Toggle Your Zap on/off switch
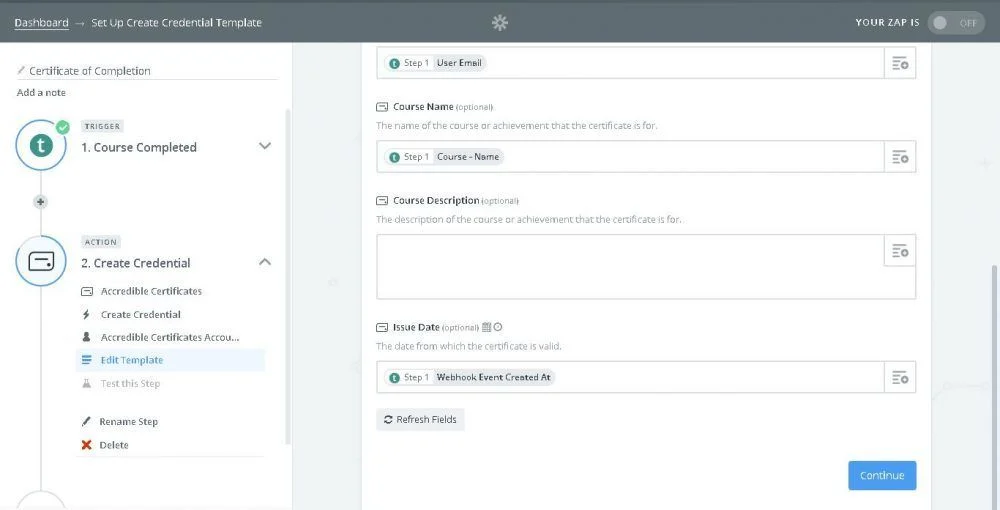This screenshot has height=510, width=1000. (955, 22)
